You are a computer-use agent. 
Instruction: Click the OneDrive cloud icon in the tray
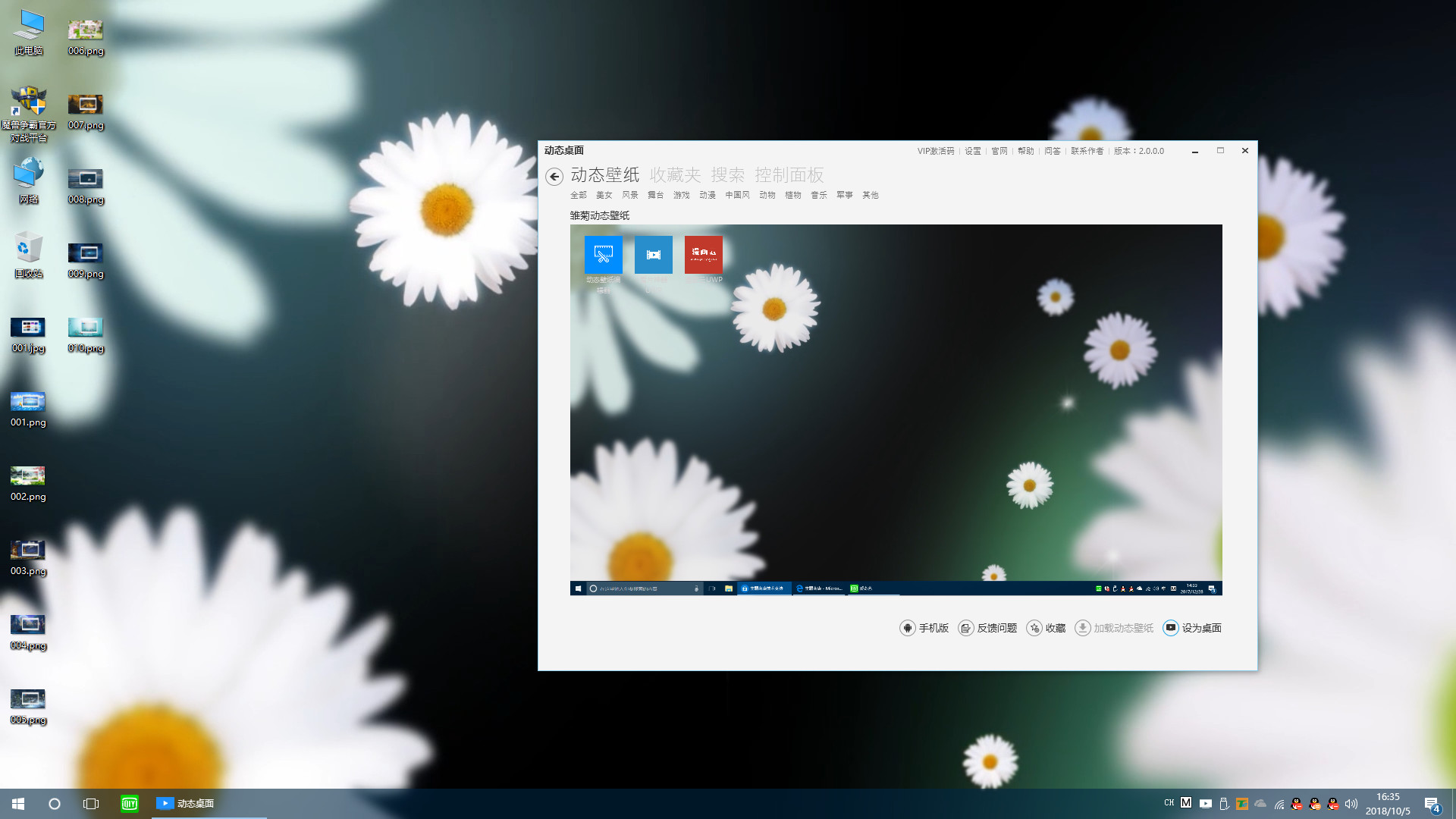pos(1260,804)
